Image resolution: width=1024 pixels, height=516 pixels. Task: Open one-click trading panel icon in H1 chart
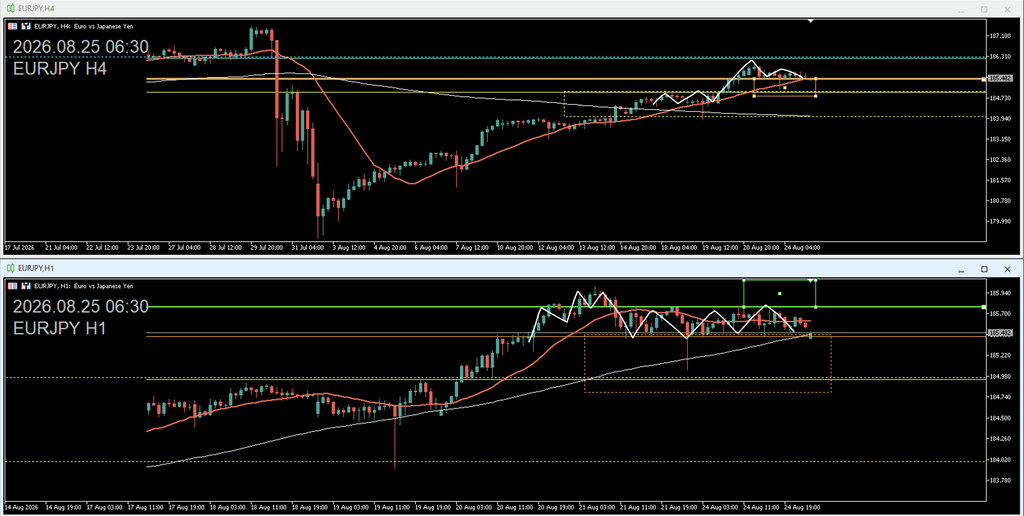tap(12, 285)
